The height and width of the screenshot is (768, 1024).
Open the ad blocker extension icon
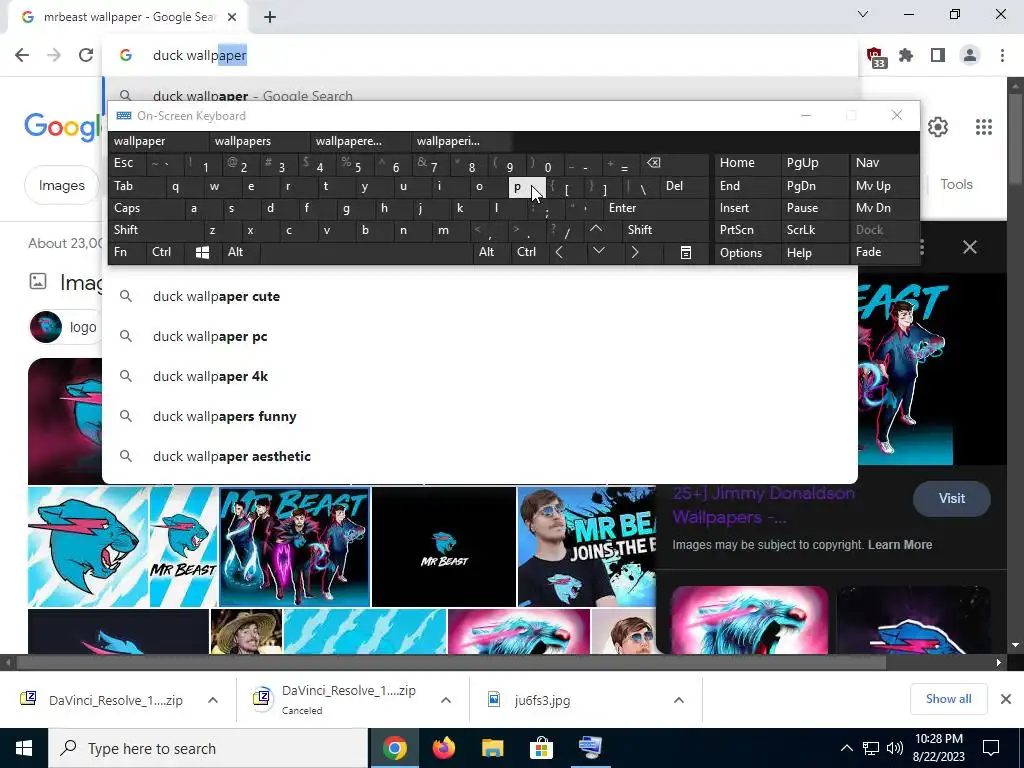pyautogui.click(x=875, y=57)
